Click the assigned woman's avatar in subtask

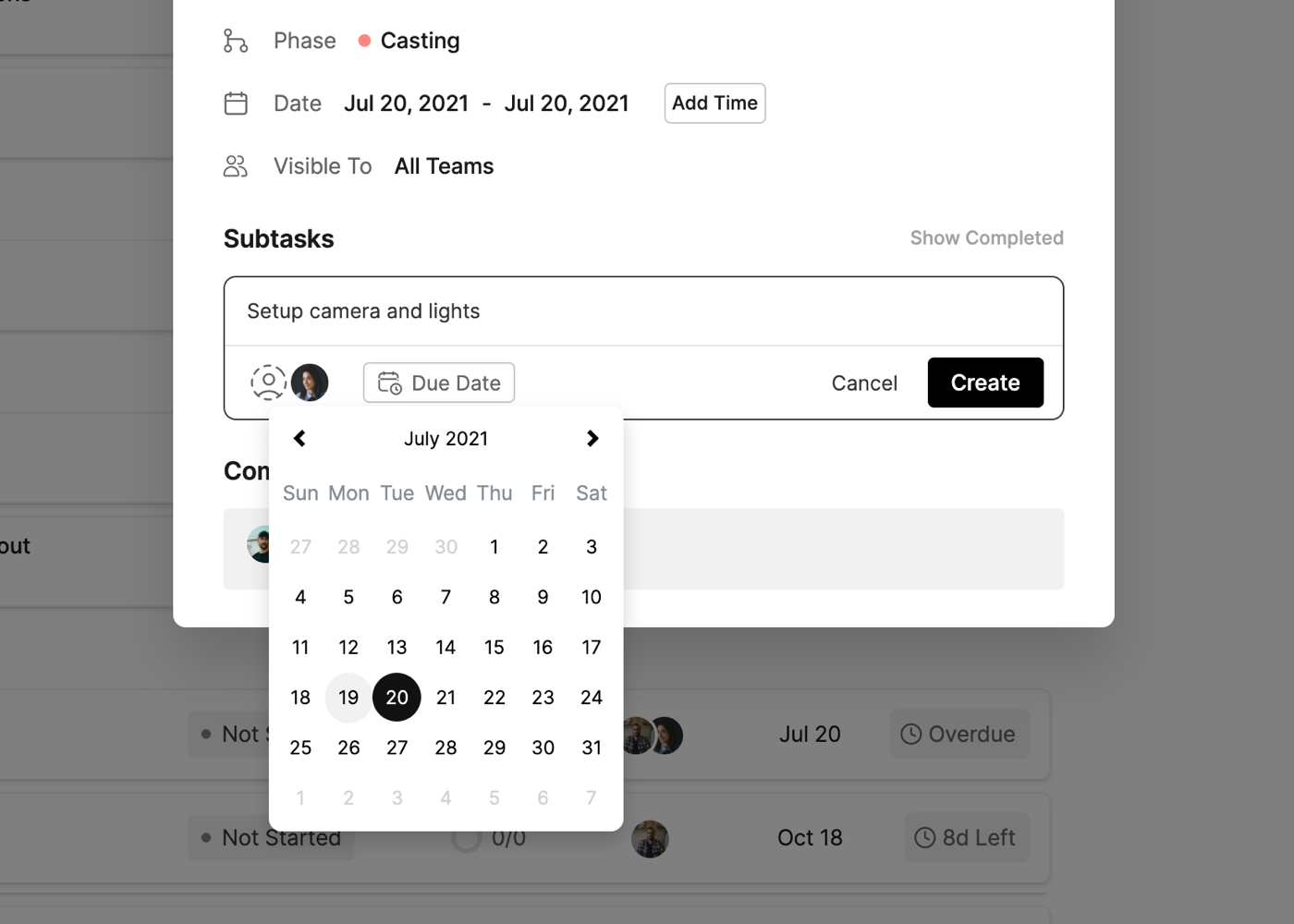click(310, 383)
